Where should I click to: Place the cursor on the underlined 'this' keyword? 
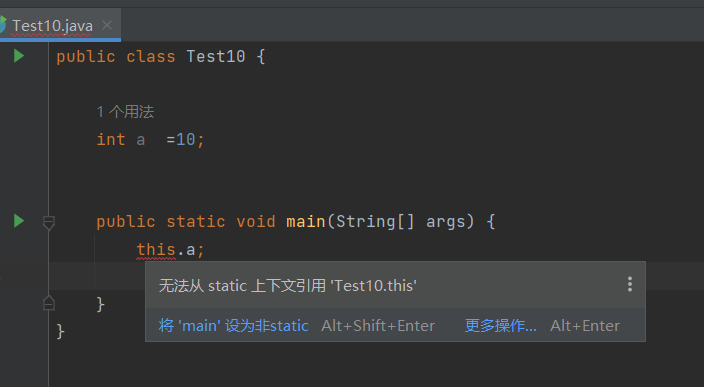(x=156, y=250)
